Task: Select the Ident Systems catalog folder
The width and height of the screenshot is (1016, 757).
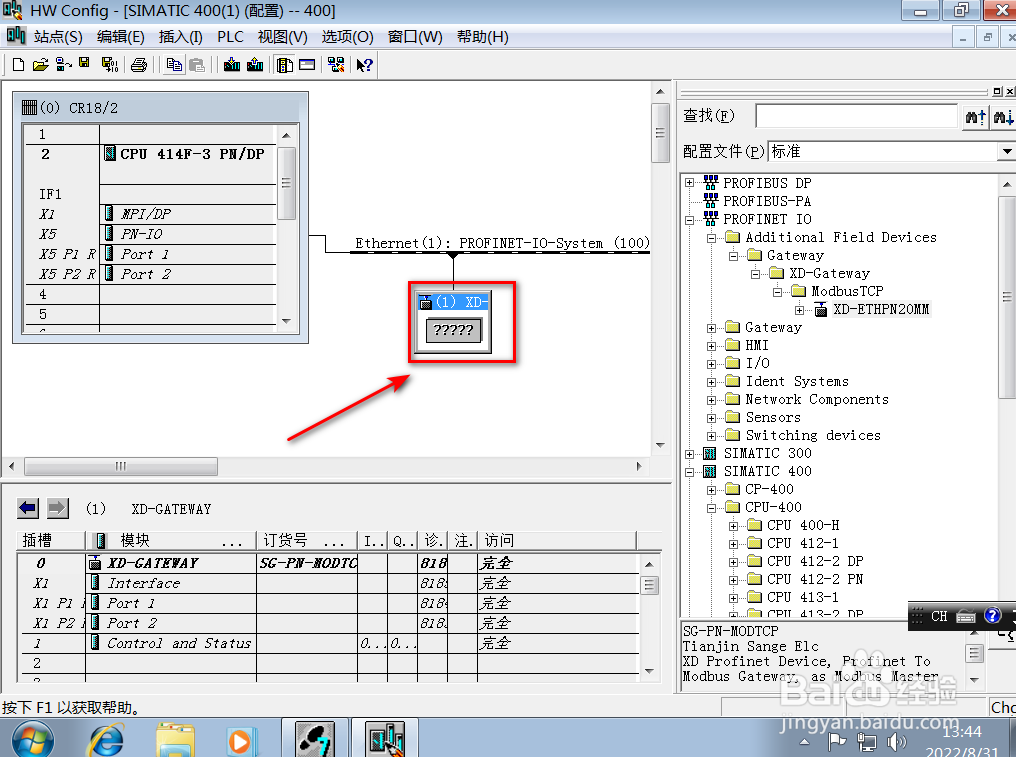Action: click(796, 382)
